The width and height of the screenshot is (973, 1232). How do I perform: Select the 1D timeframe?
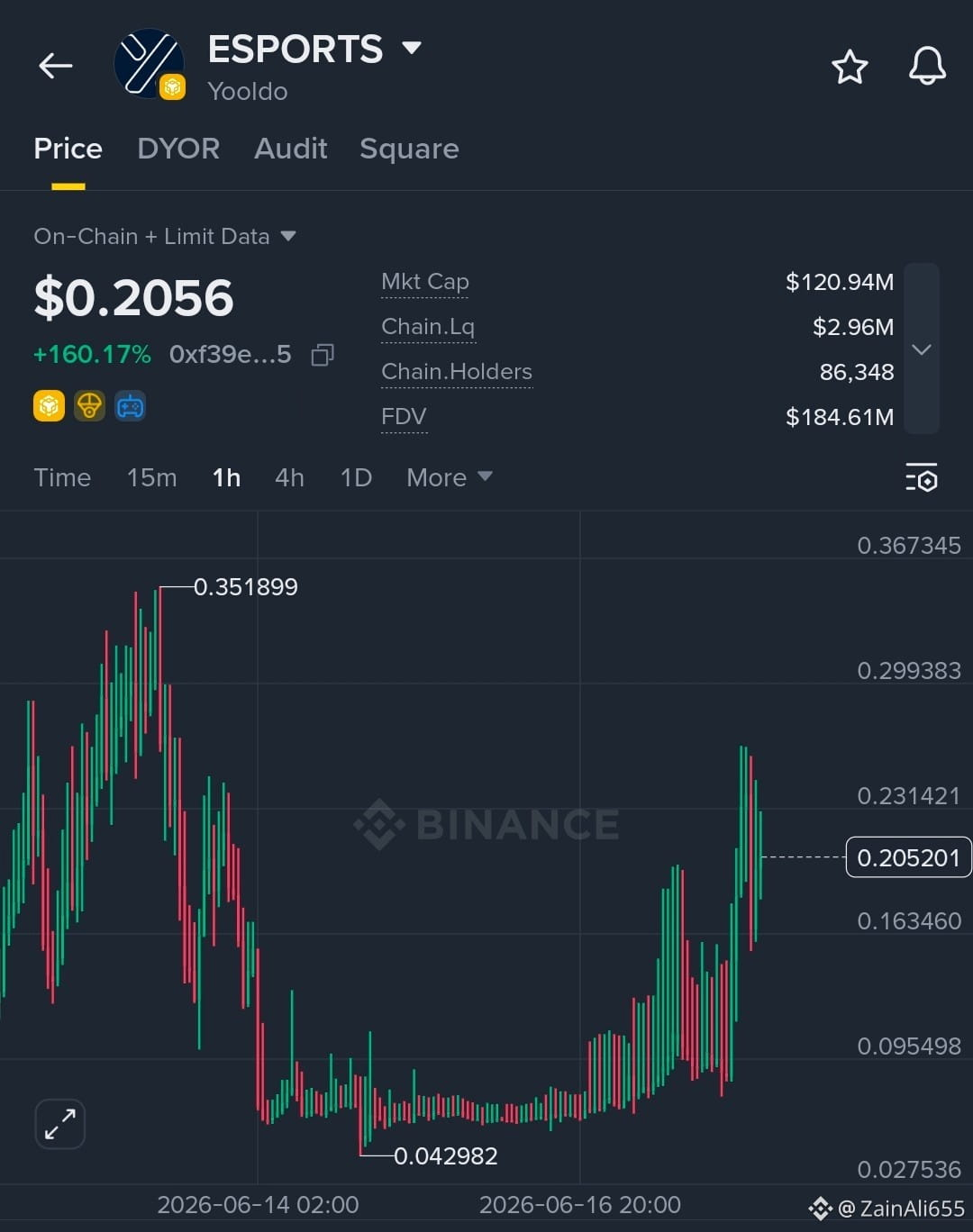[356, 477]
